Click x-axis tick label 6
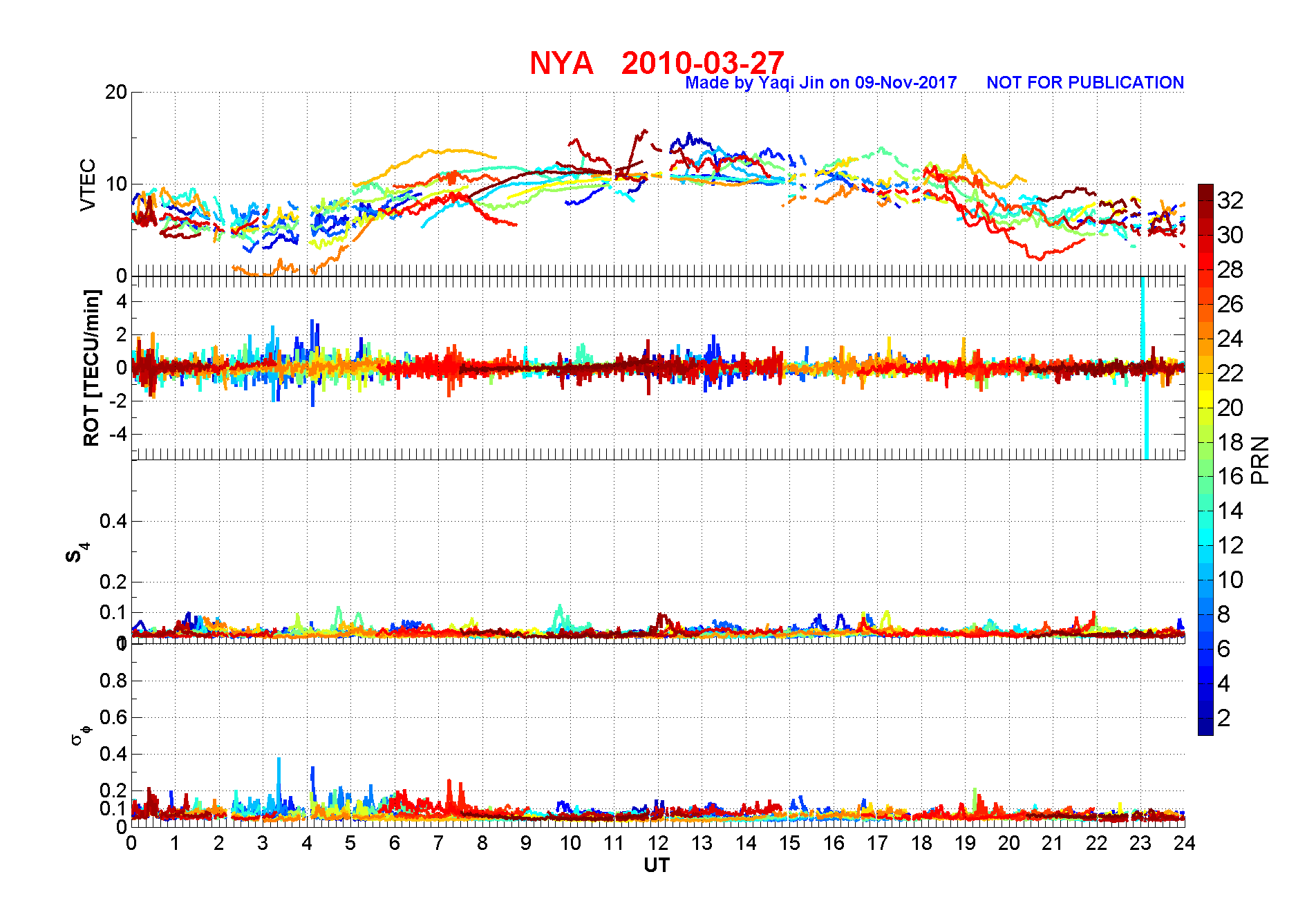The width and height of the screenshot is (1316, 919). (x=395, y=843)
